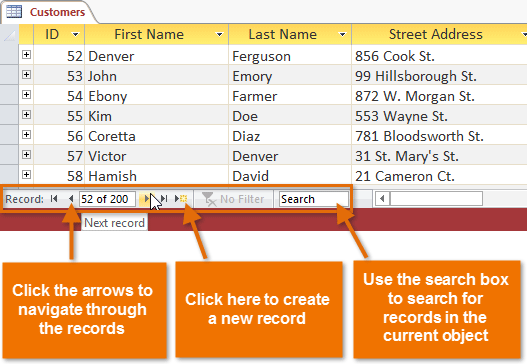Screen dimensions: 527x364
Task: Click the first name cell Kim
Action: coord(156,116)
